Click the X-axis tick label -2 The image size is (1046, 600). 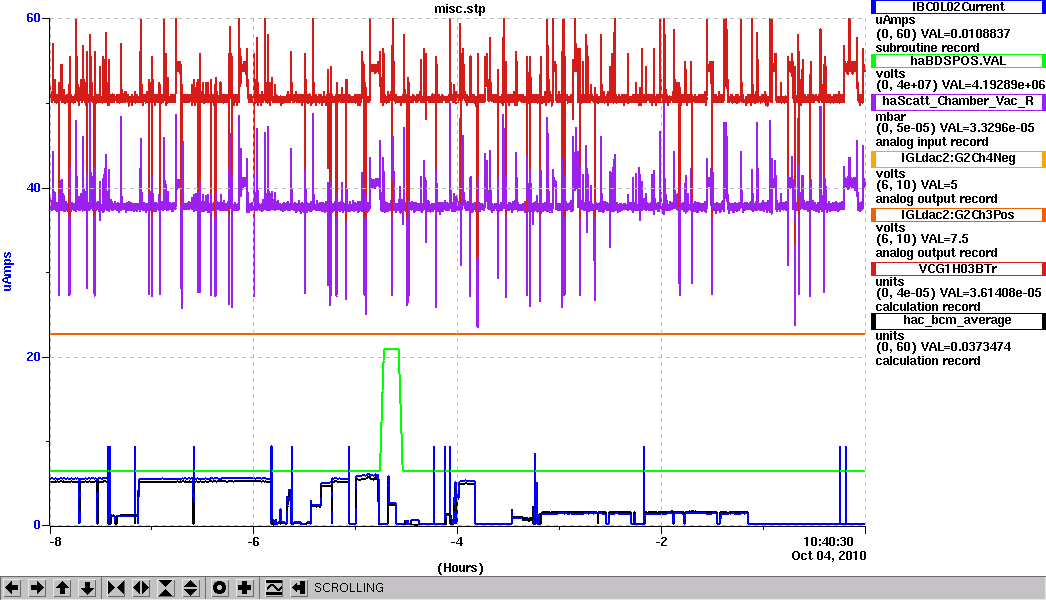click(661, 541)
